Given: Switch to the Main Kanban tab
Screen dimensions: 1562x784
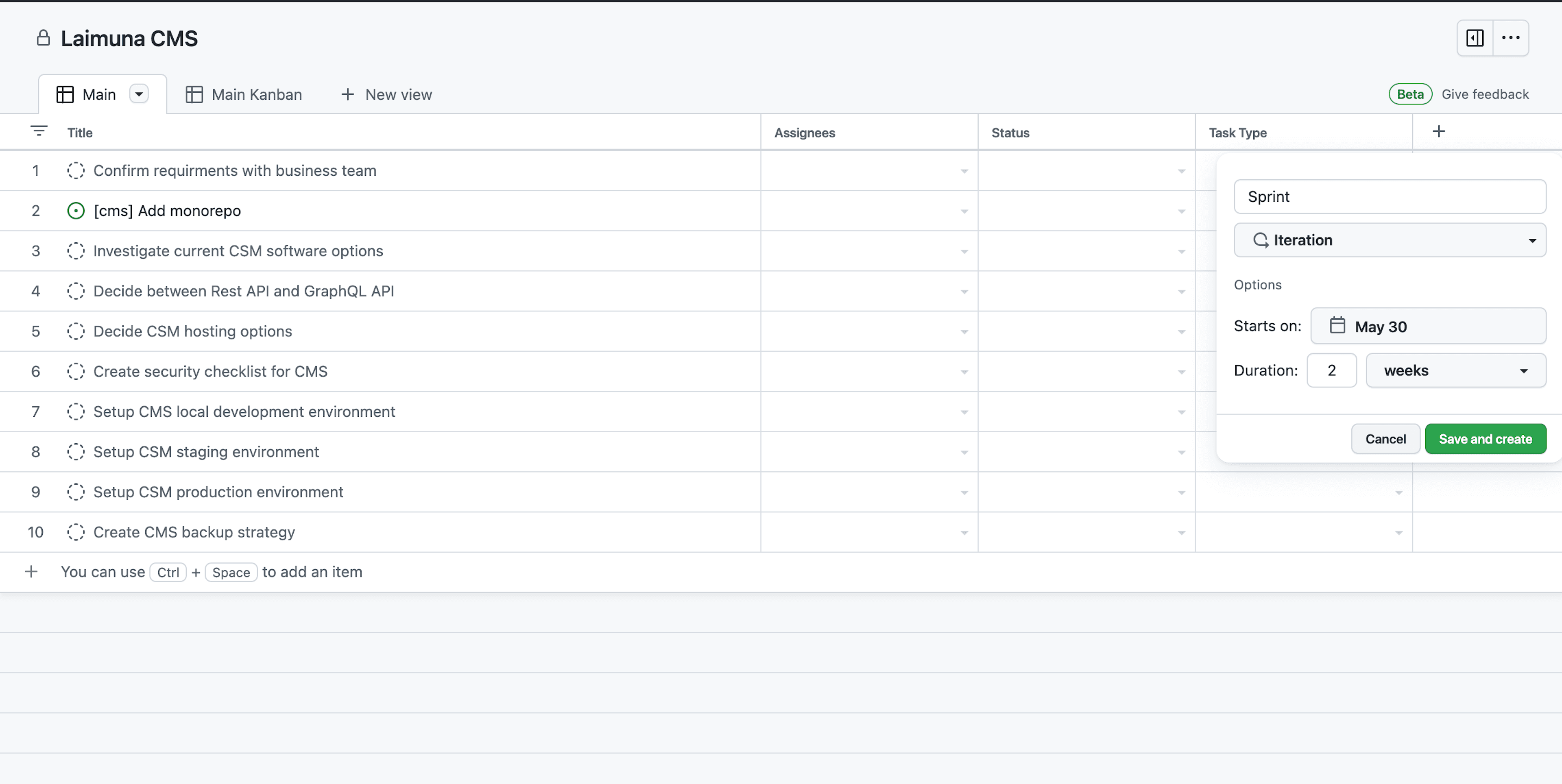Looking at the screenshot, I should click(243, 95).
